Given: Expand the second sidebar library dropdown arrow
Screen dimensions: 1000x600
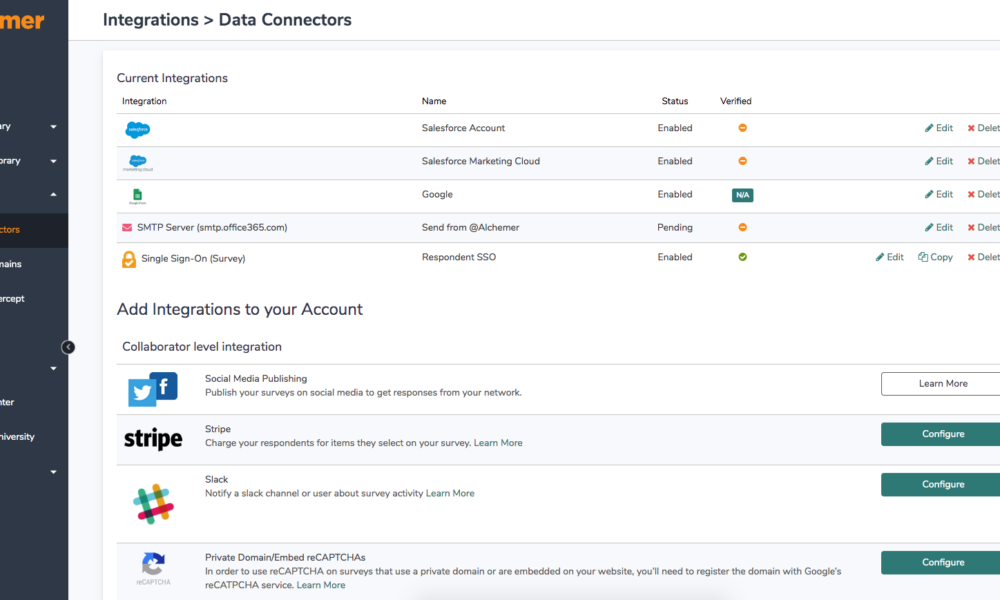Looking at the screenshot, I should coord(54,161).
